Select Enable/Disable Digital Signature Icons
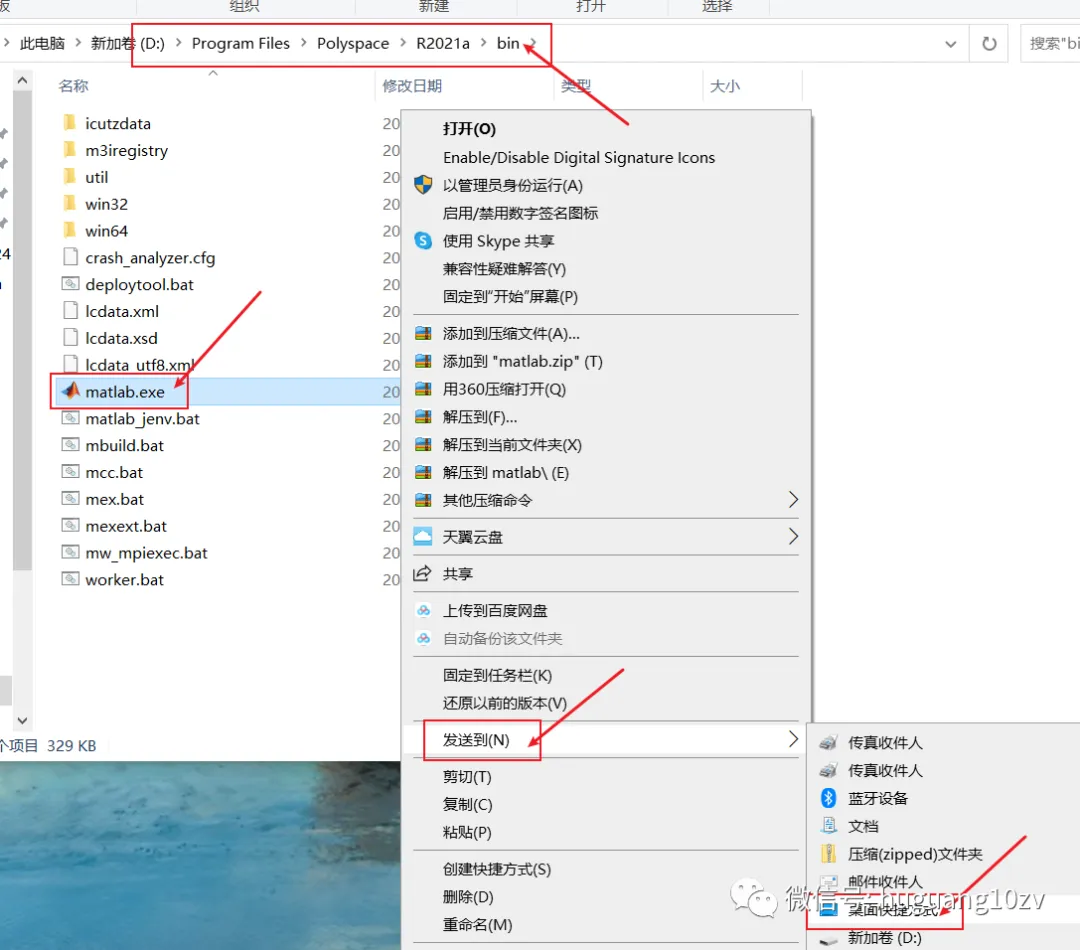Viewport: 1080px width, 950px height. tap(579, 157)
